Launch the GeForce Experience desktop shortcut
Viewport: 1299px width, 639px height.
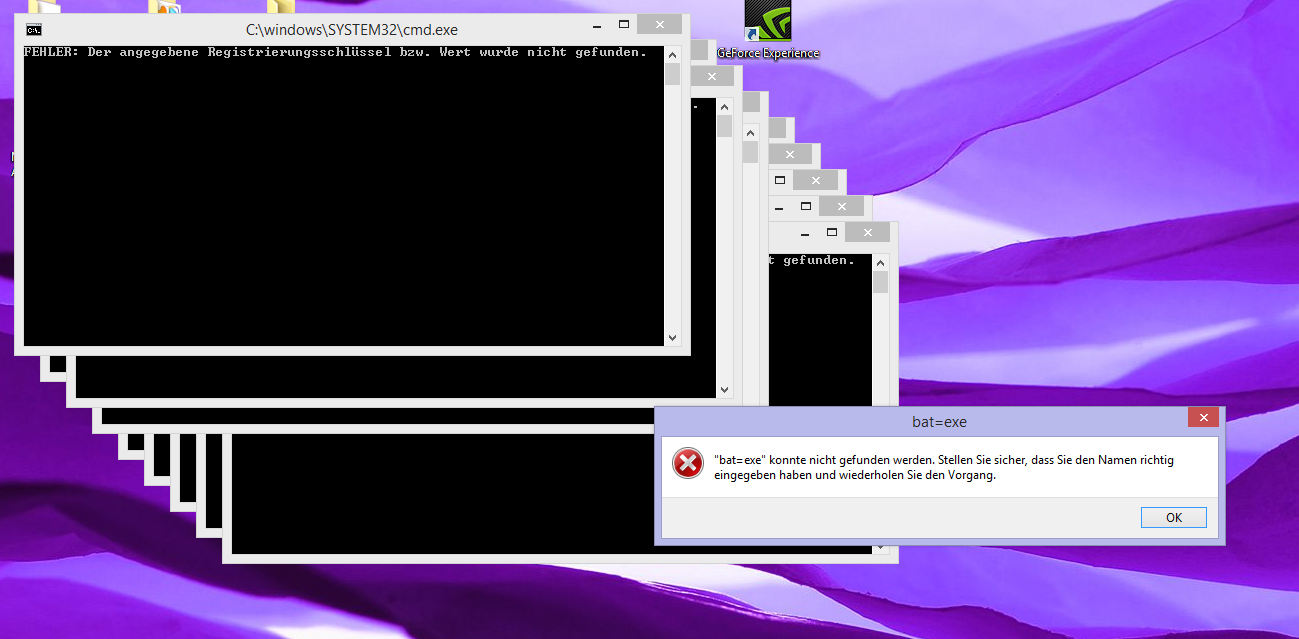click(x=768, y=30)
